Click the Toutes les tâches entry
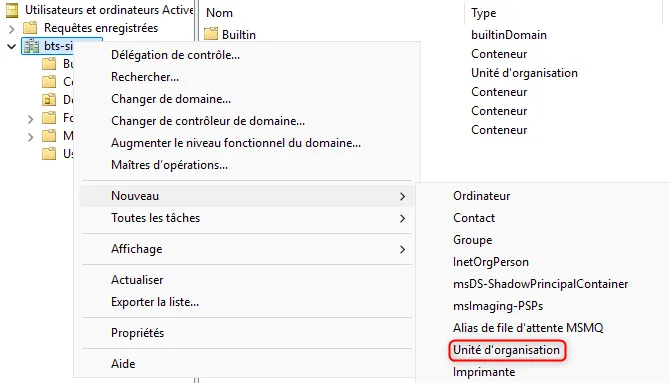 [247, 218]
